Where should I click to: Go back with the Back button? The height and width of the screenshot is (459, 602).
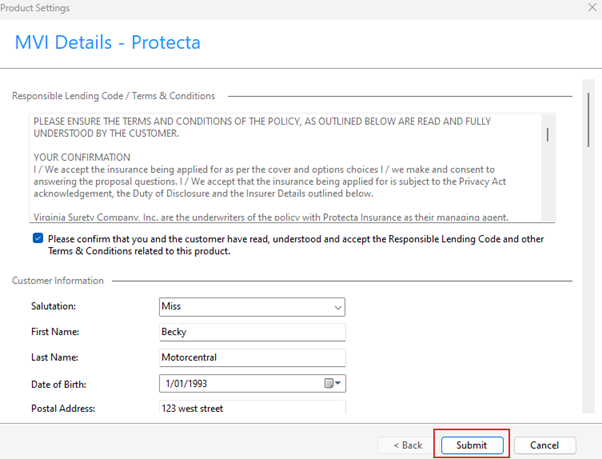pos(406,444)
